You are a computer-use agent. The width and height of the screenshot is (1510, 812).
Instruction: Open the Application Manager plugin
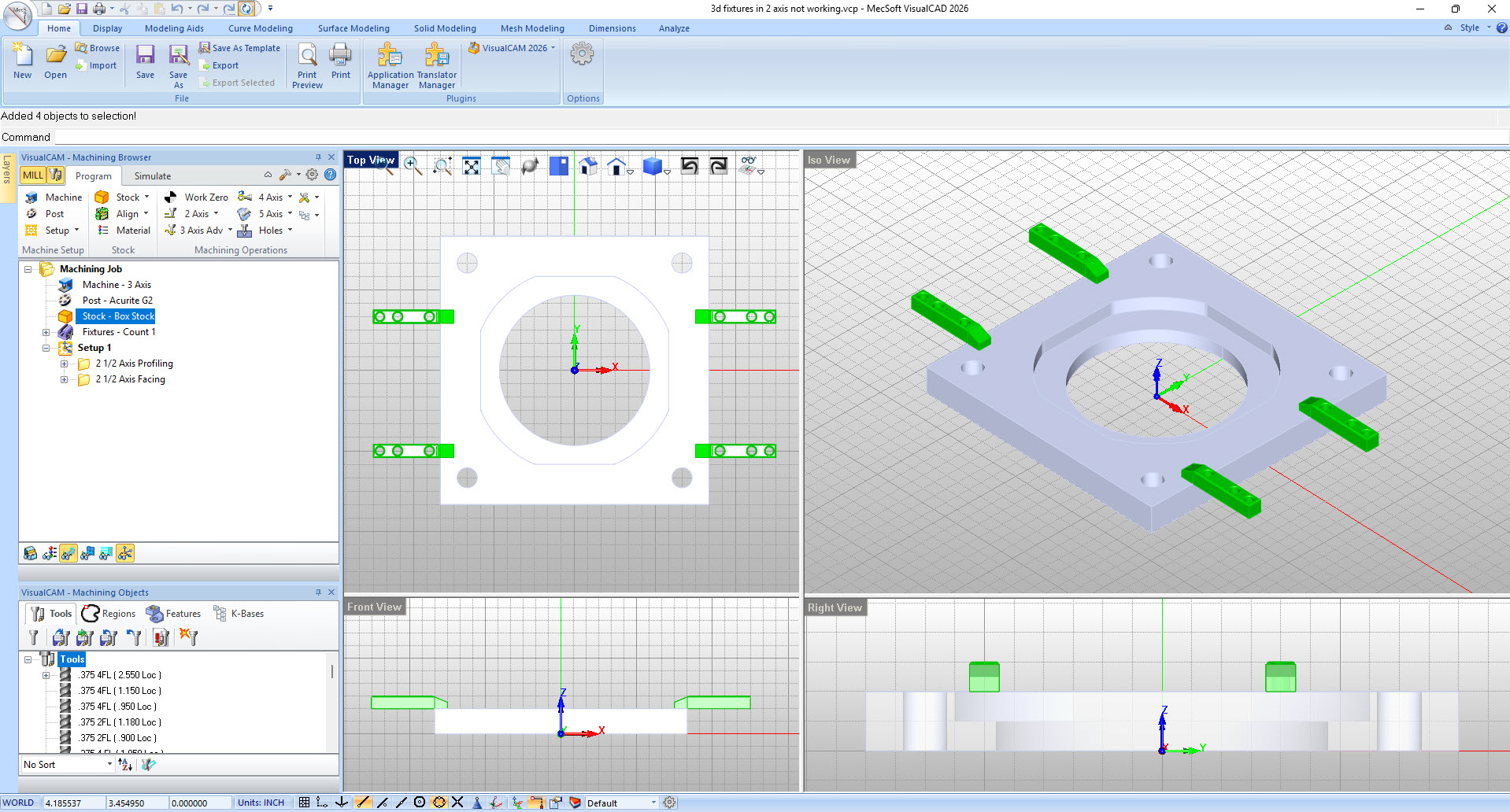390,65
